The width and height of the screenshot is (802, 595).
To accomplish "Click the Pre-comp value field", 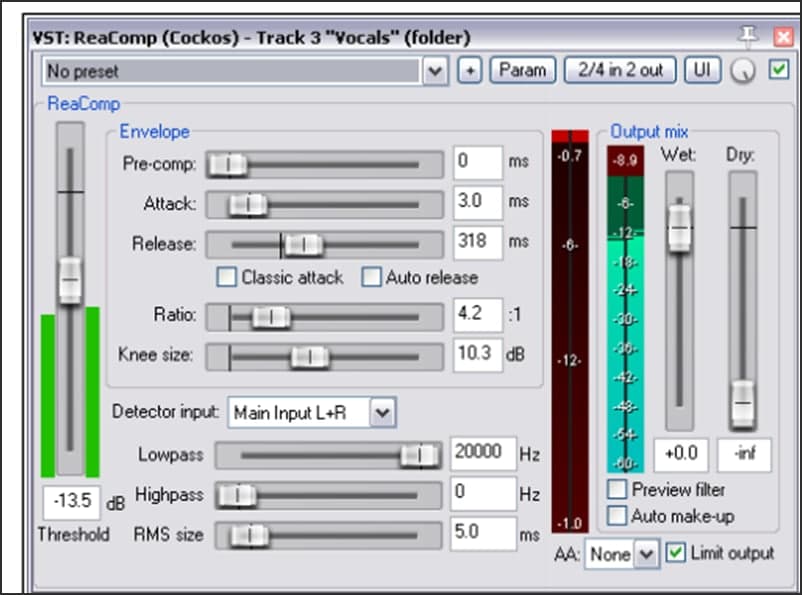I will click(478, 163).
